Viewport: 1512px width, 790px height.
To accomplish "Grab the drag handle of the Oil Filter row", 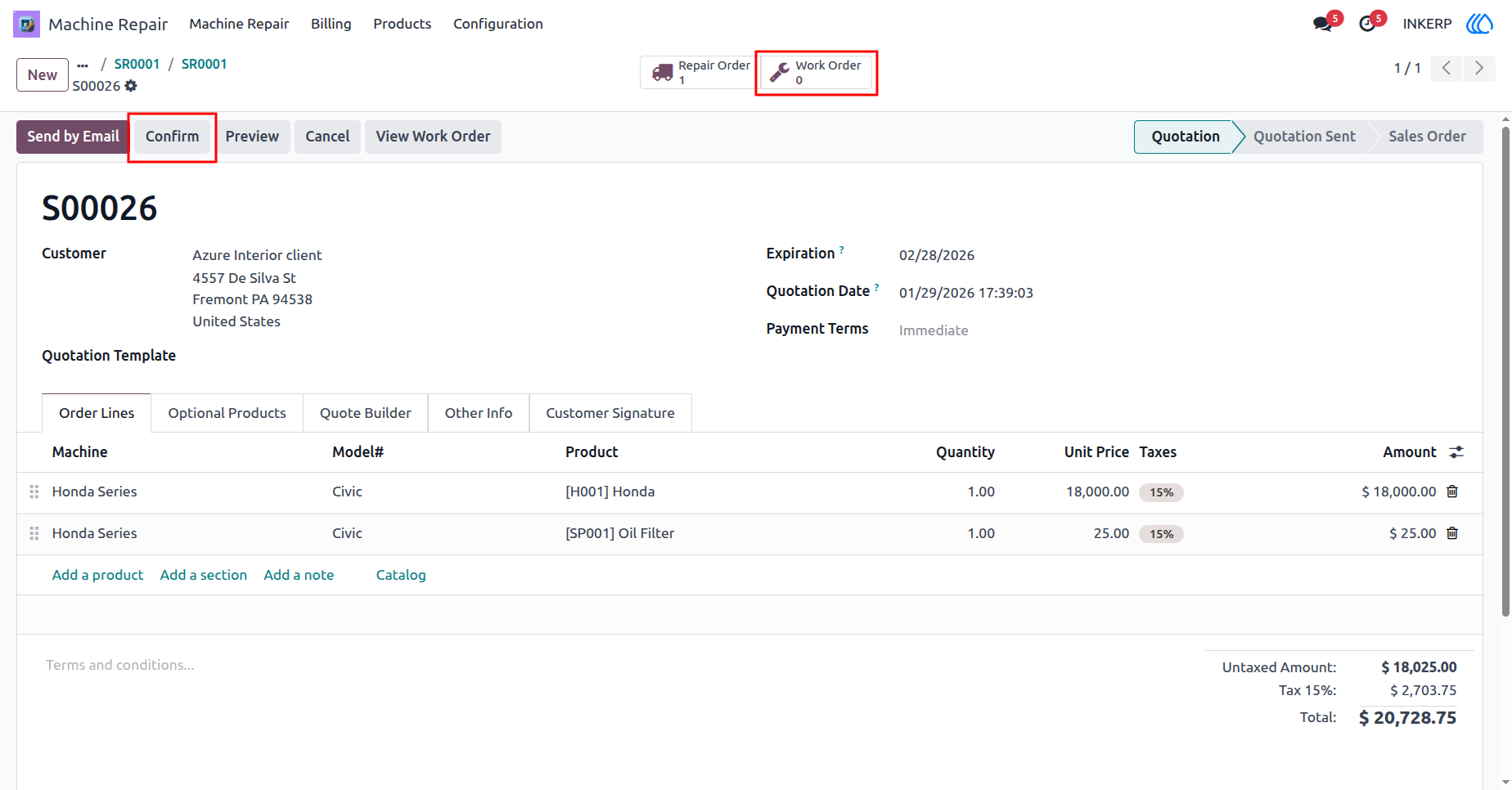I will (34, 533).
